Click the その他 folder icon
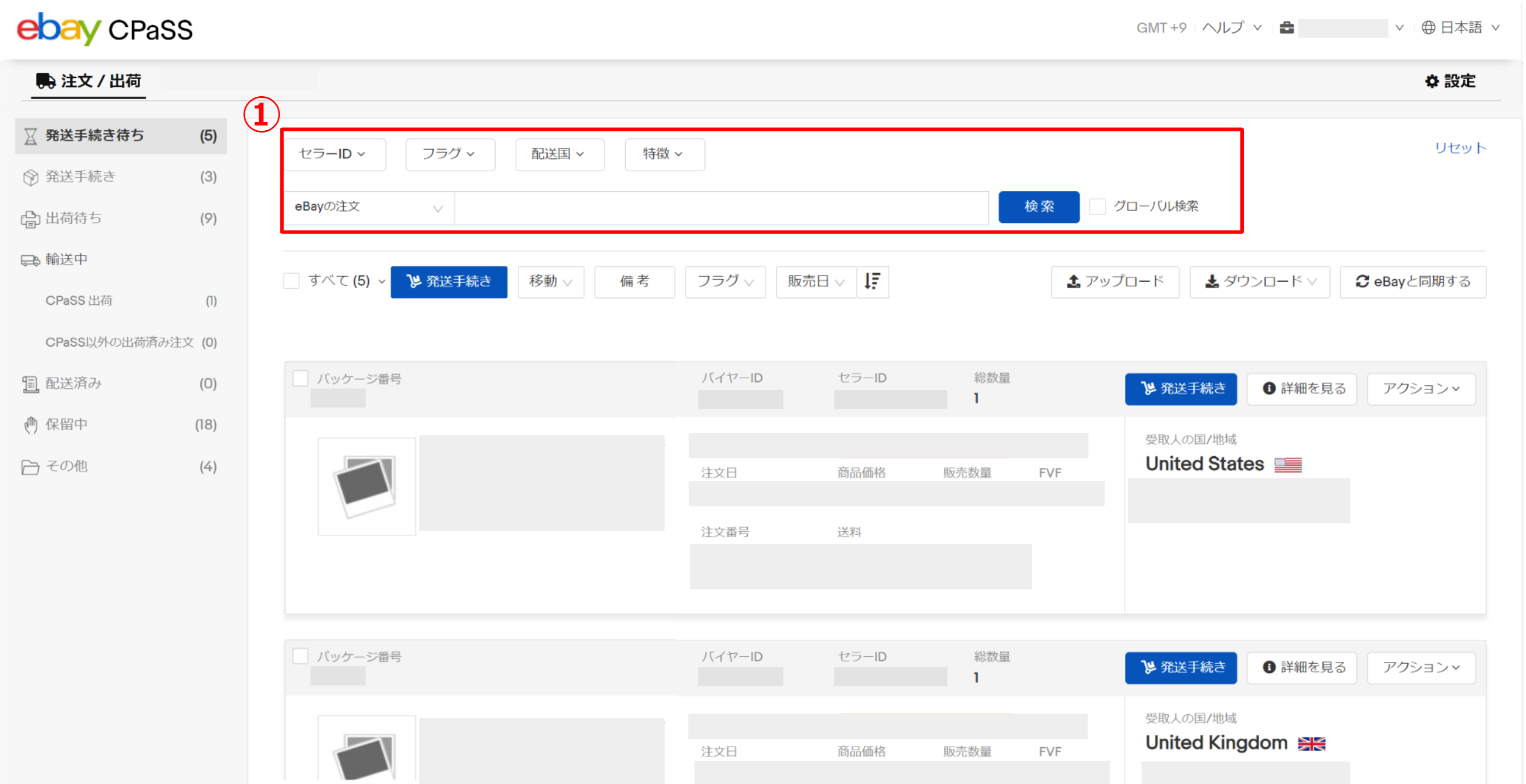The width and height of the screenshot is (1526, 784). (30, 466)
